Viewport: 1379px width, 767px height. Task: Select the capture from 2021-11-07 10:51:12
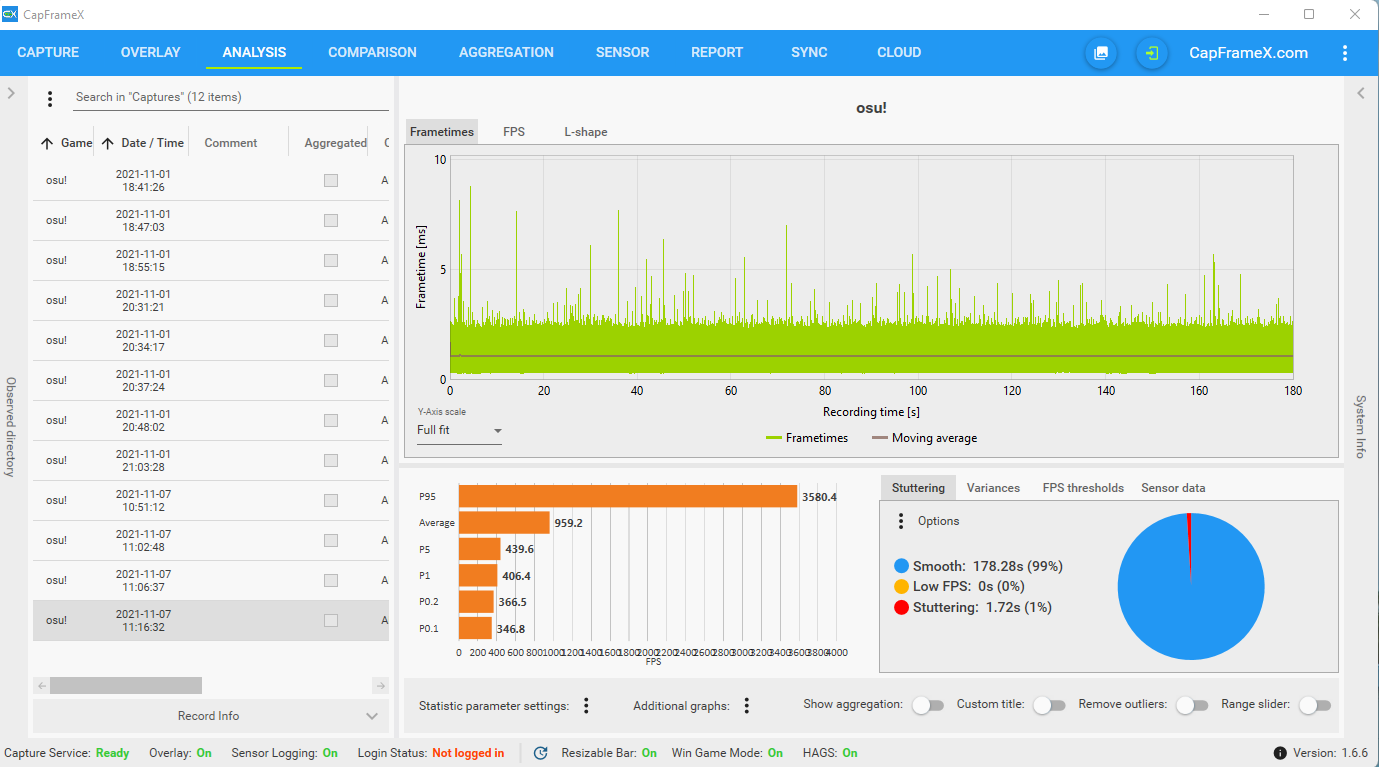[x=211, y=501]
